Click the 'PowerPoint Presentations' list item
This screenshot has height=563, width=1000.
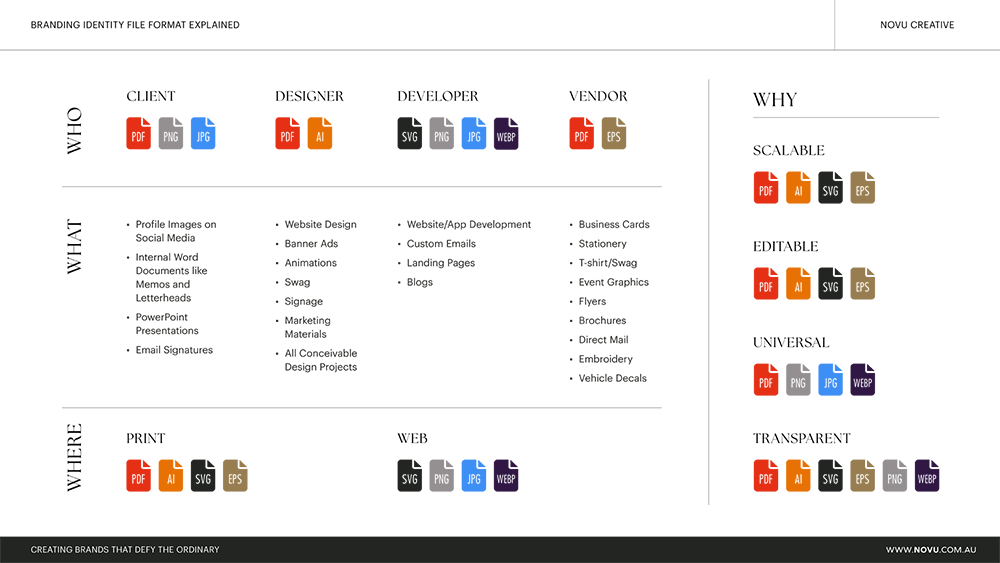[167, 324]
